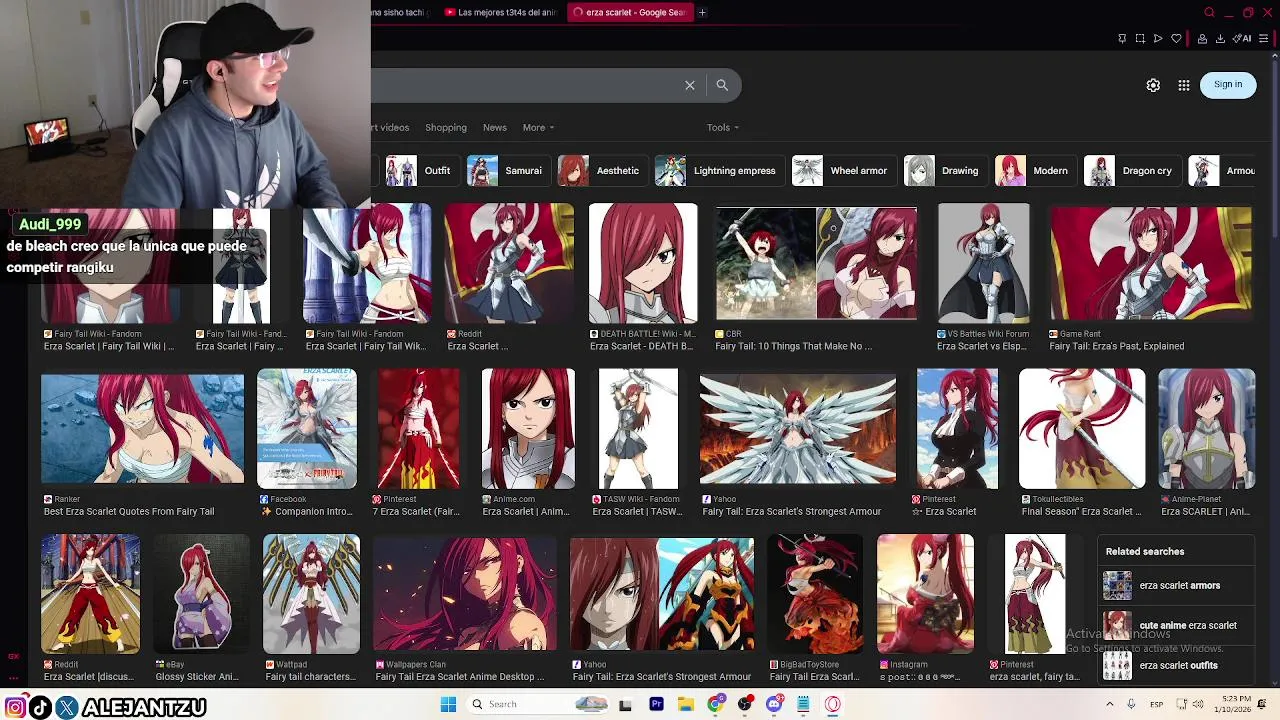Open Premiere Pro from the taskbar
The image size is (1280, 720).
point(656,704)
